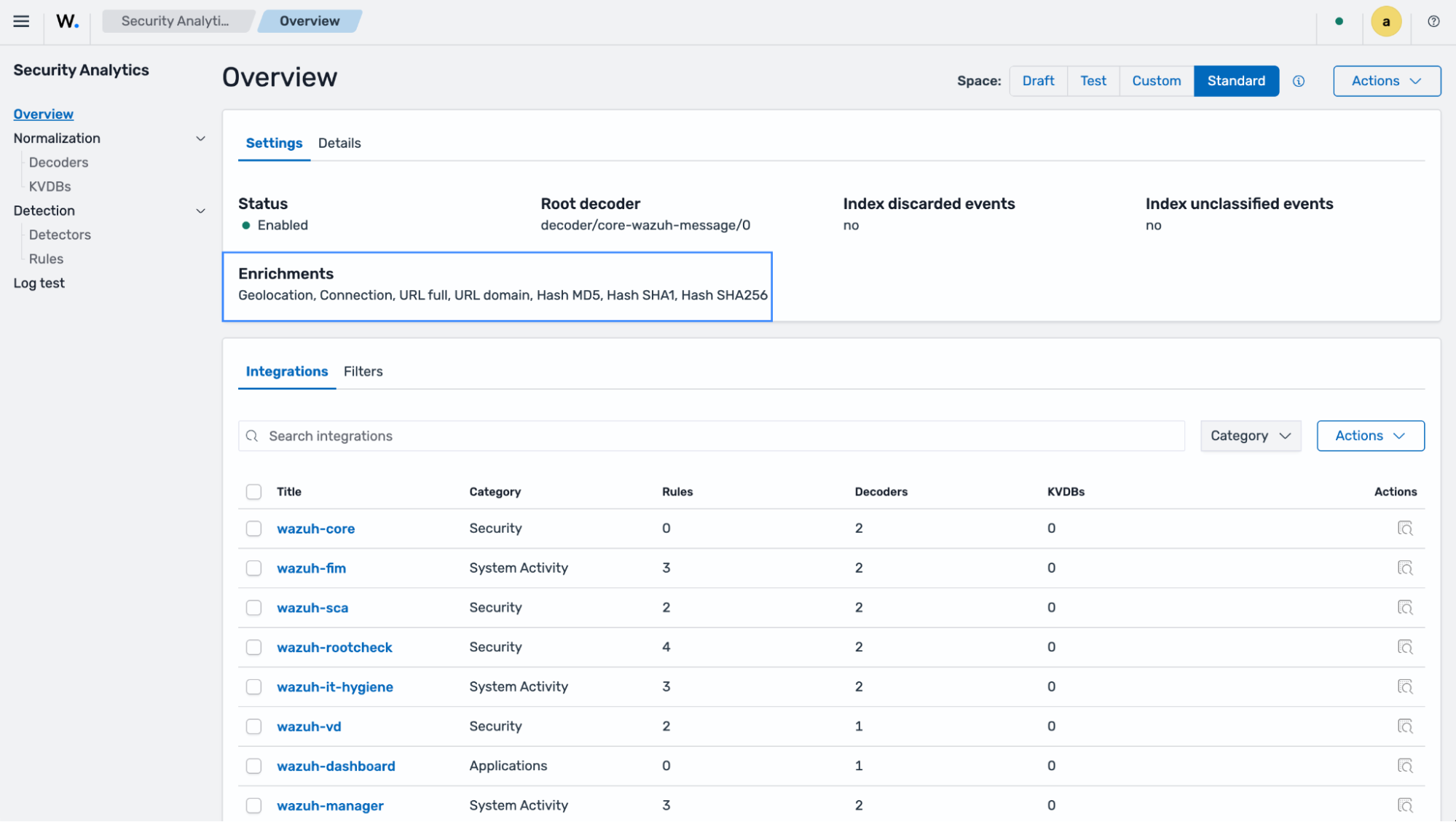Click the Overview breadcrumb
1456x822 pixels.
[310, 21]
